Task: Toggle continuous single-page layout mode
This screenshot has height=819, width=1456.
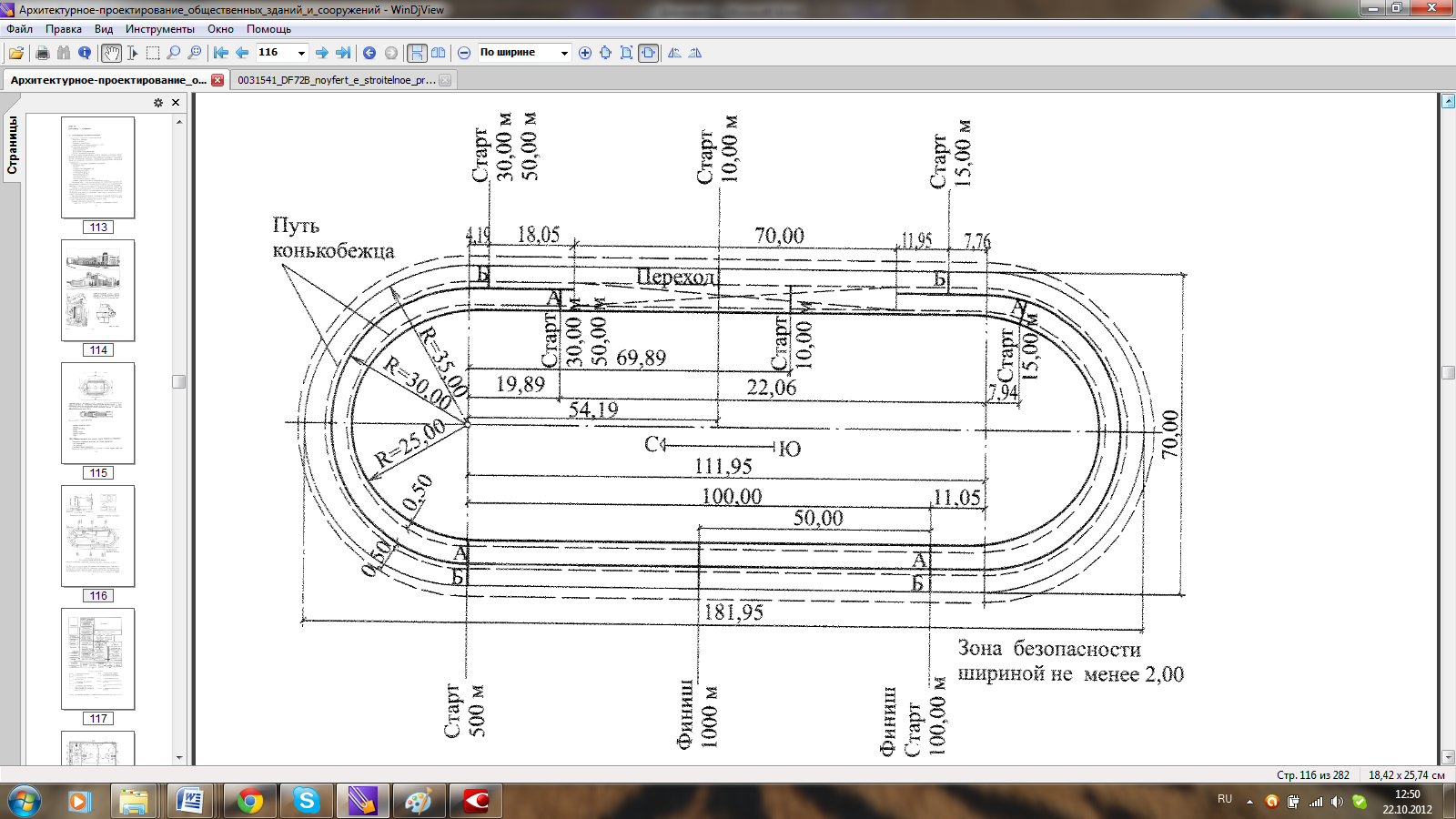Action: (x=416, y=53)
